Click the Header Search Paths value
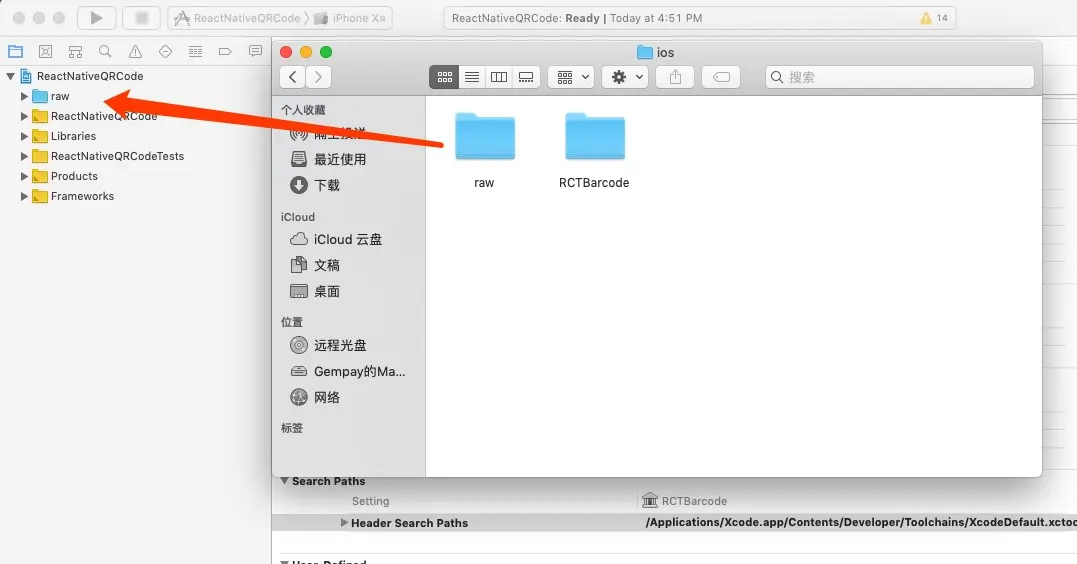 pyautogui.click(x=861, y=522)
